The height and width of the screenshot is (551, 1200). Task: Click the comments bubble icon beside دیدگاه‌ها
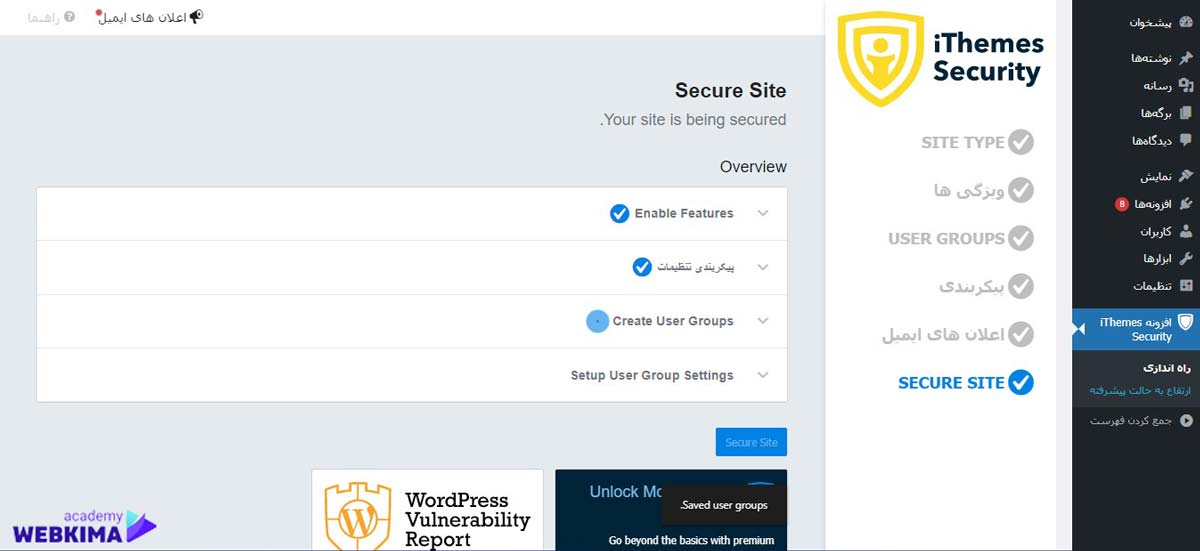click(x=1186, y=140)
